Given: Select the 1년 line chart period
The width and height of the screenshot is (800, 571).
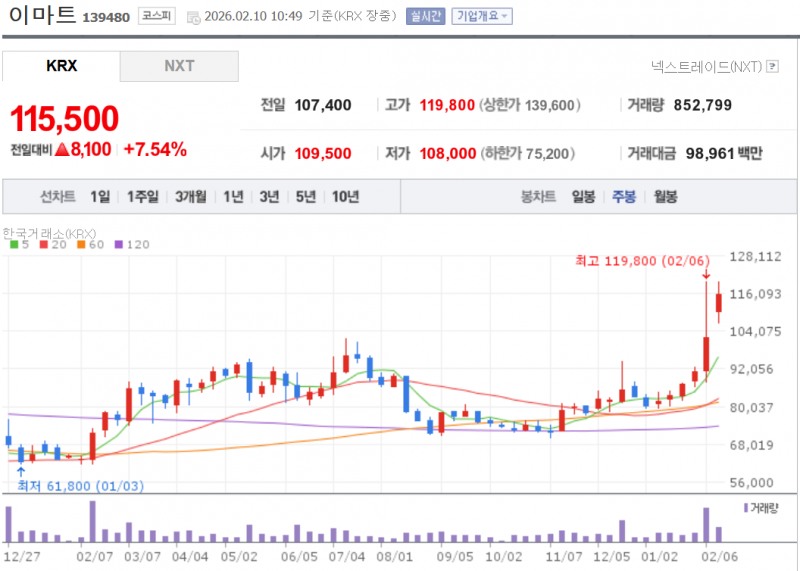Looking at the screenshot, I should point(233,196).
